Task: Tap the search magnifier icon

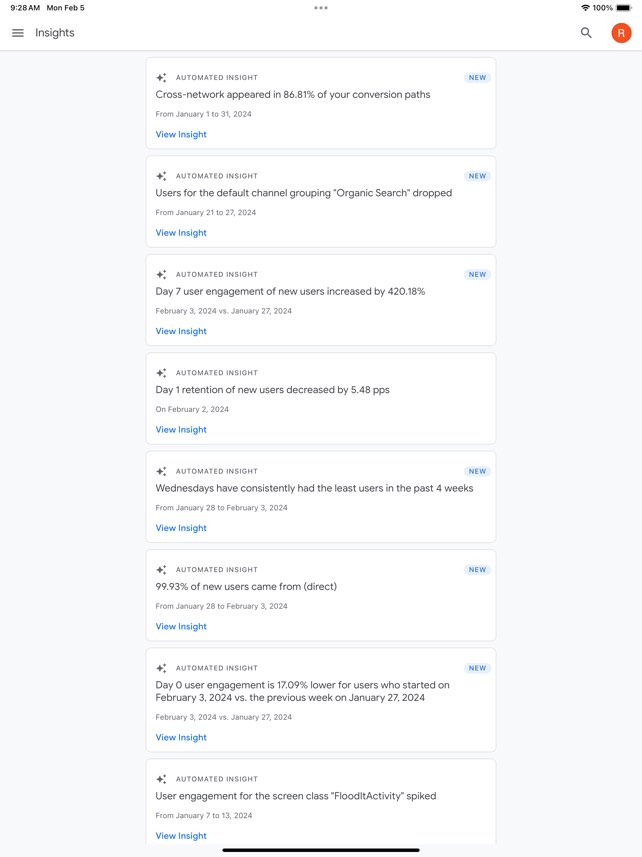Action: click(x=586, y=33)
